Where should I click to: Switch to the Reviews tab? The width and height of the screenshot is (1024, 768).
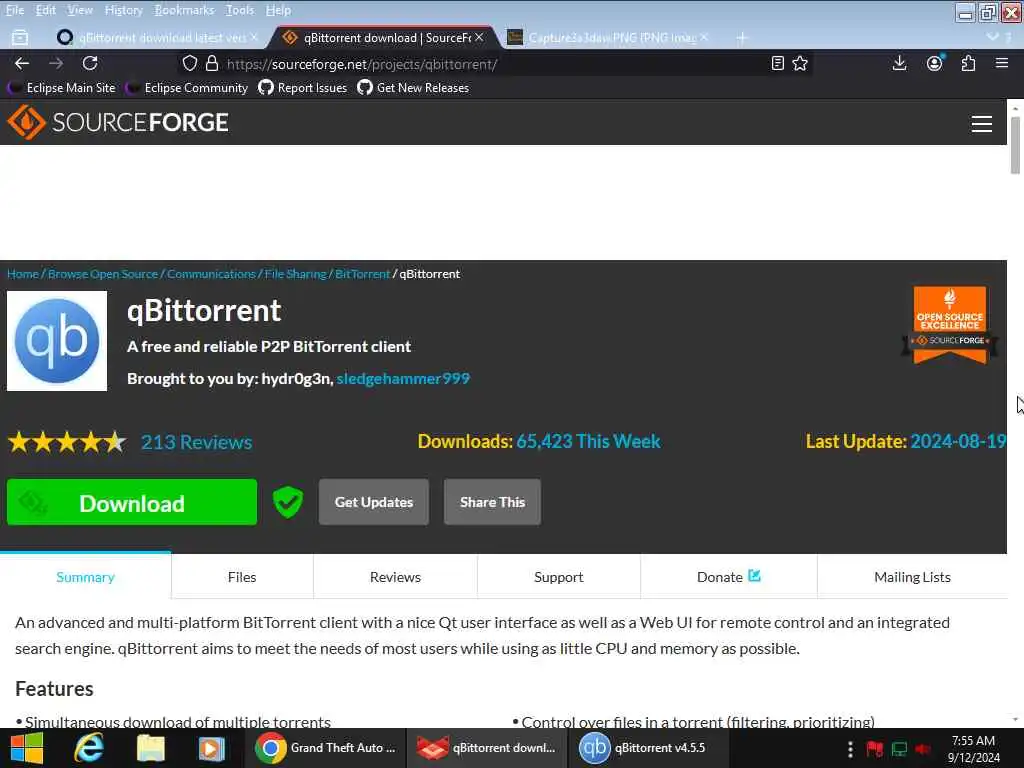(x=395, y=577)
